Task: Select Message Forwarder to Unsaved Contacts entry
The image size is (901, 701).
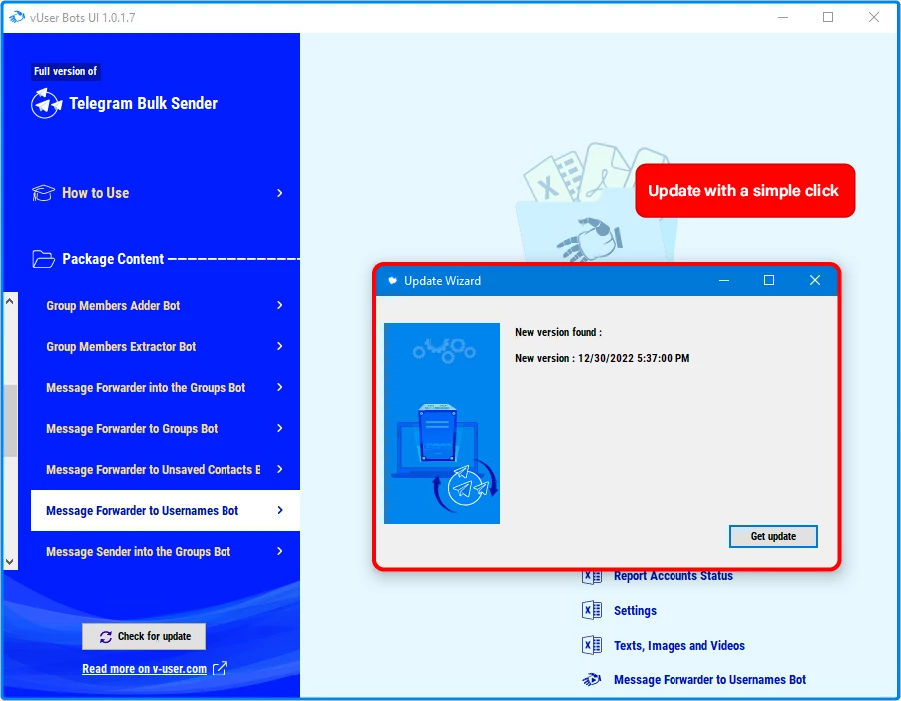Action: 165,470
